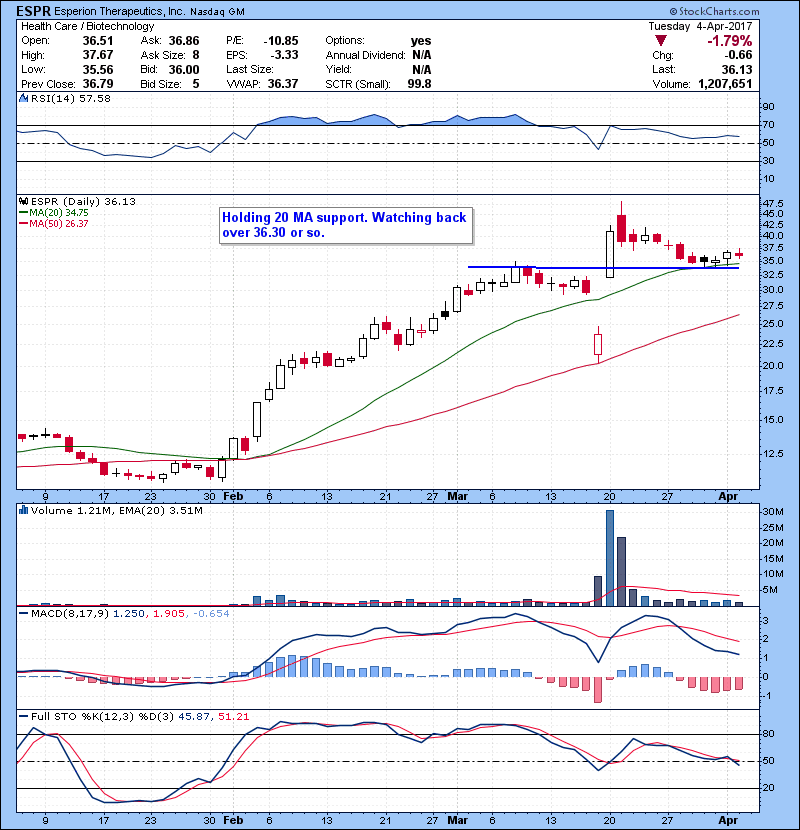Click the Options value yes
The image size is (800, 830).
[x=421, y=41]
